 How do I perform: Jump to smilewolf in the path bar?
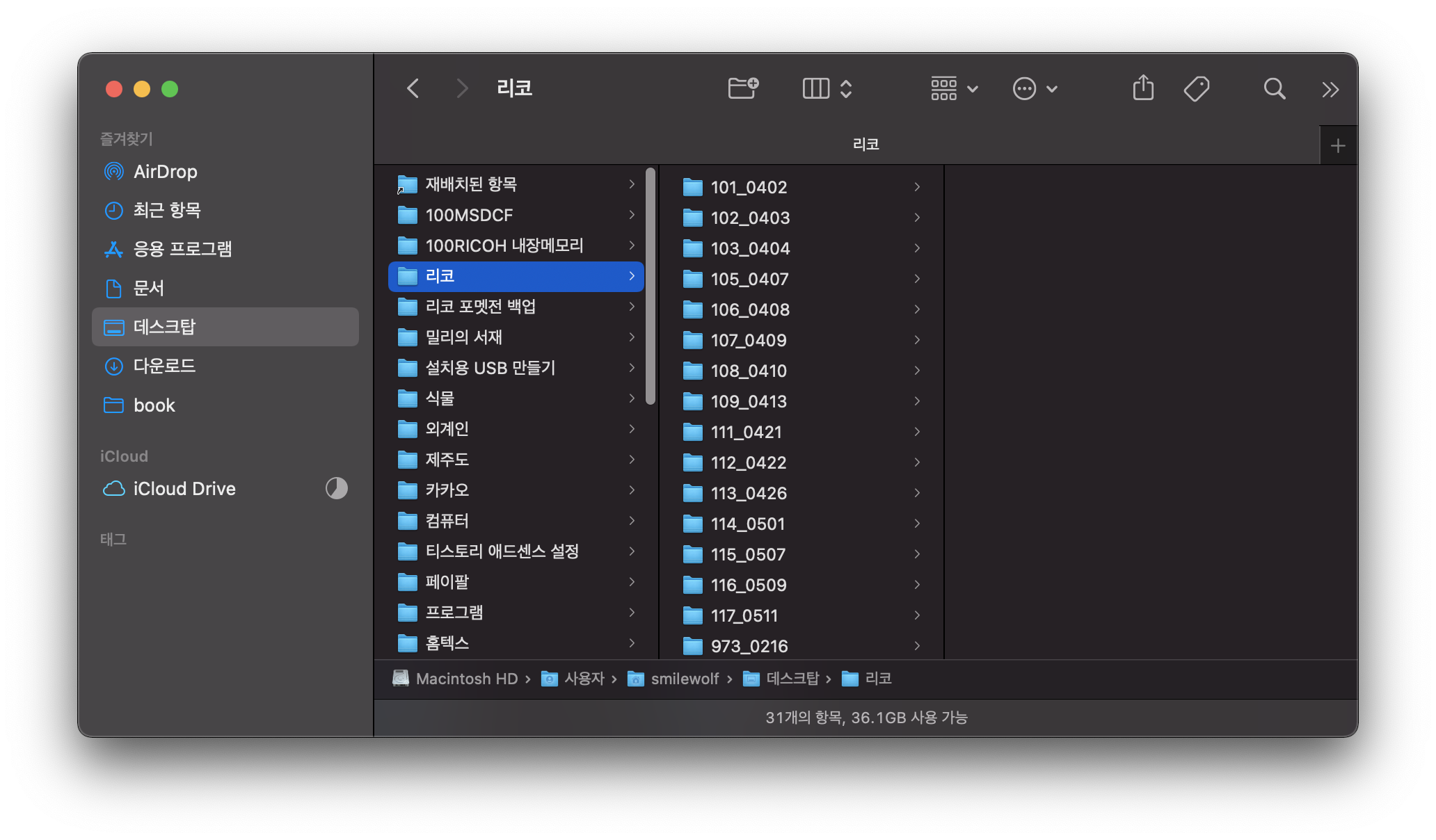[684, 679]
